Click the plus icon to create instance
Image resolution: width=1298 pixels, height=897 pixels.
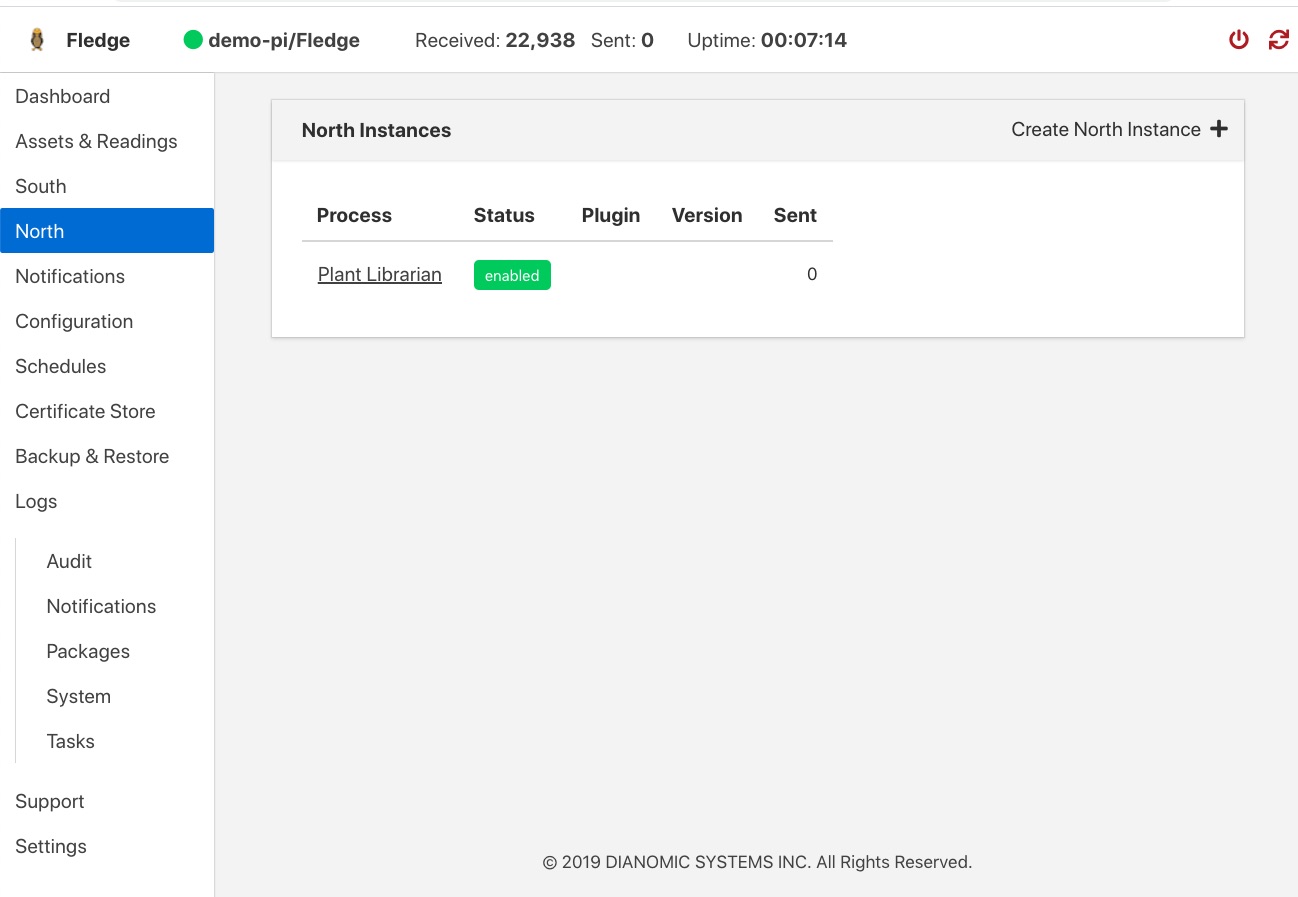click(x=1218, y=129)
